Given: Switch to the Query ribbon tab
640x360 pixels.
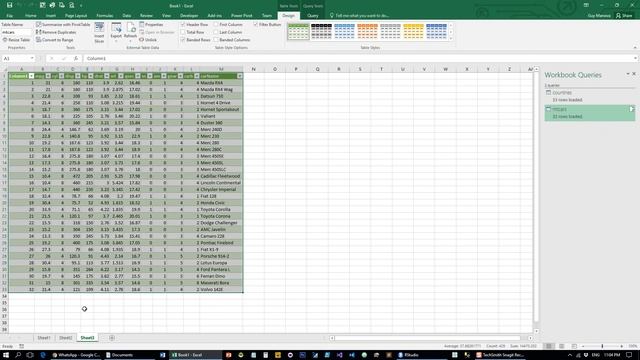Looking at the screenshot, I should click(313, 16).
